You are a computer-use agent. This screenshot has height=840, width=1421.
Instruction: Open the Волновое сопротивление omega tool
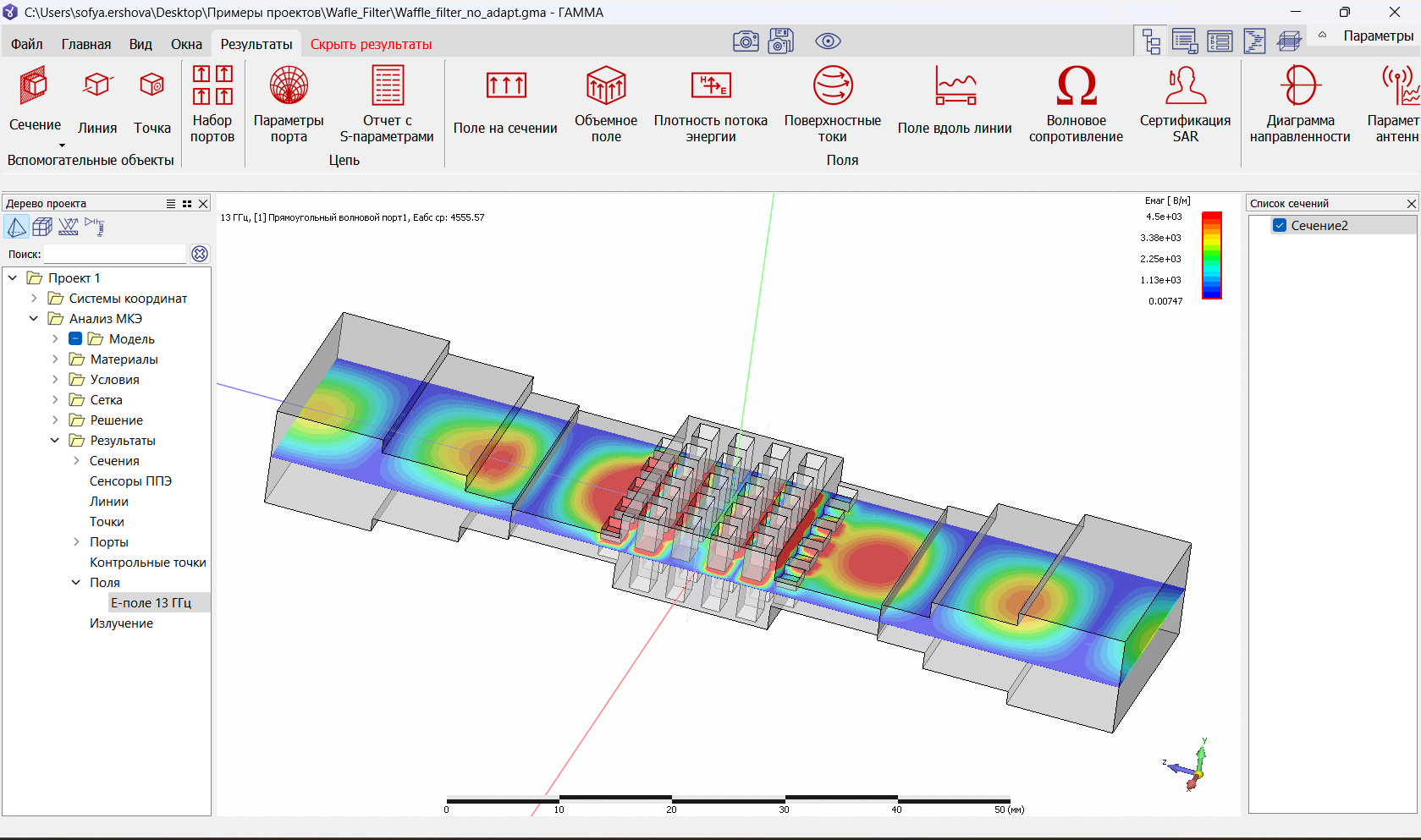[1076, 86]
